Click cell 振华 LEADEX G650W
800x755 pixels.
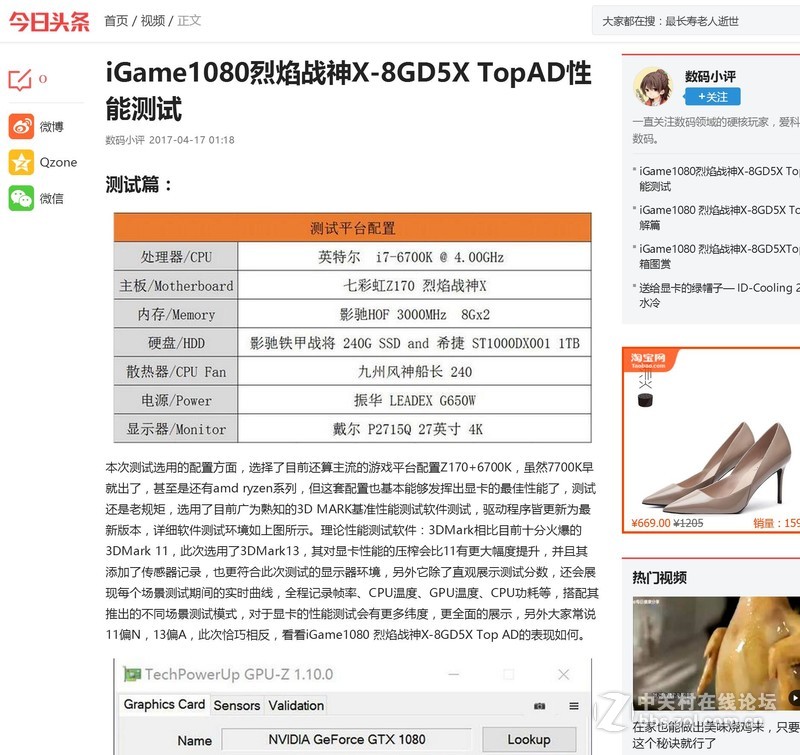414,400
